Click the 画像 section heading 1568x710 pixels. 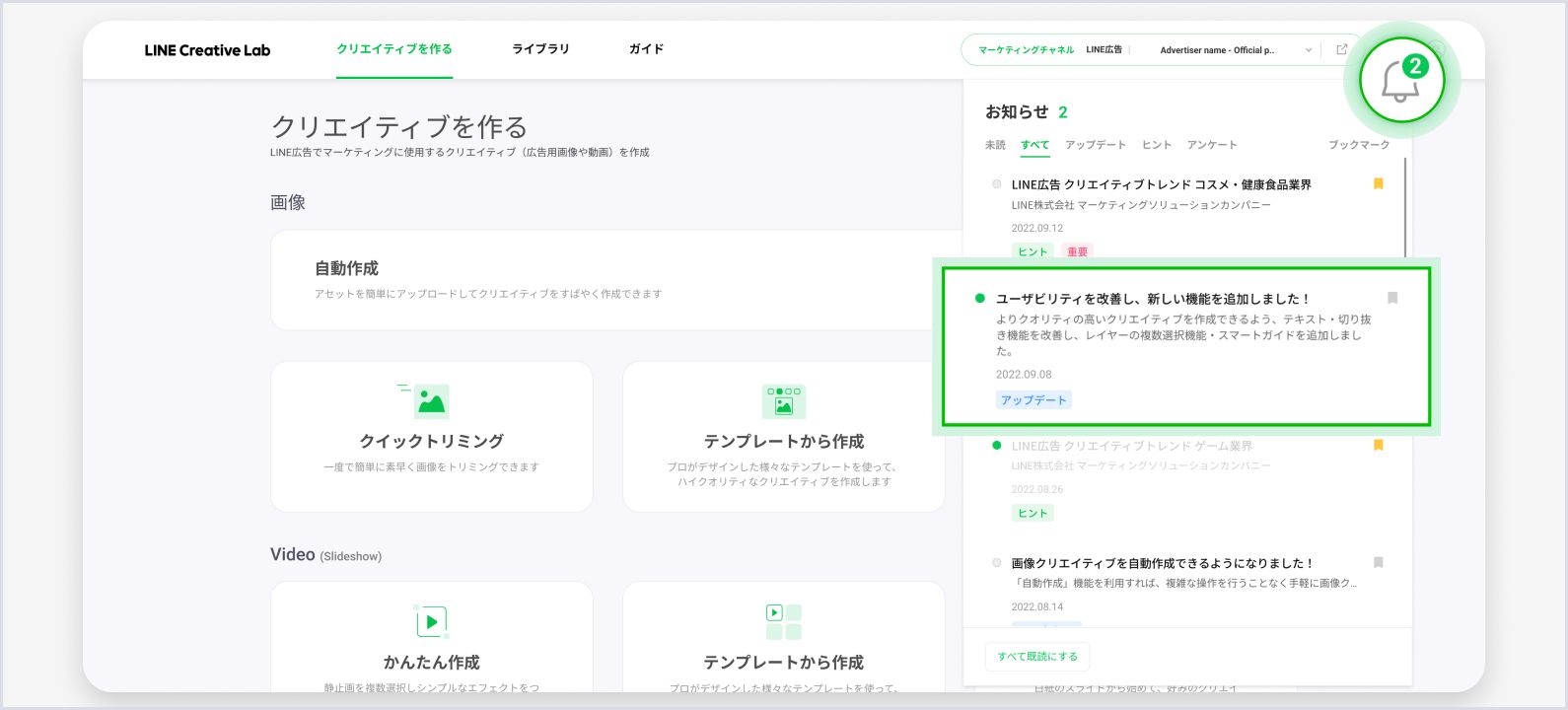[x=288, y=202]
